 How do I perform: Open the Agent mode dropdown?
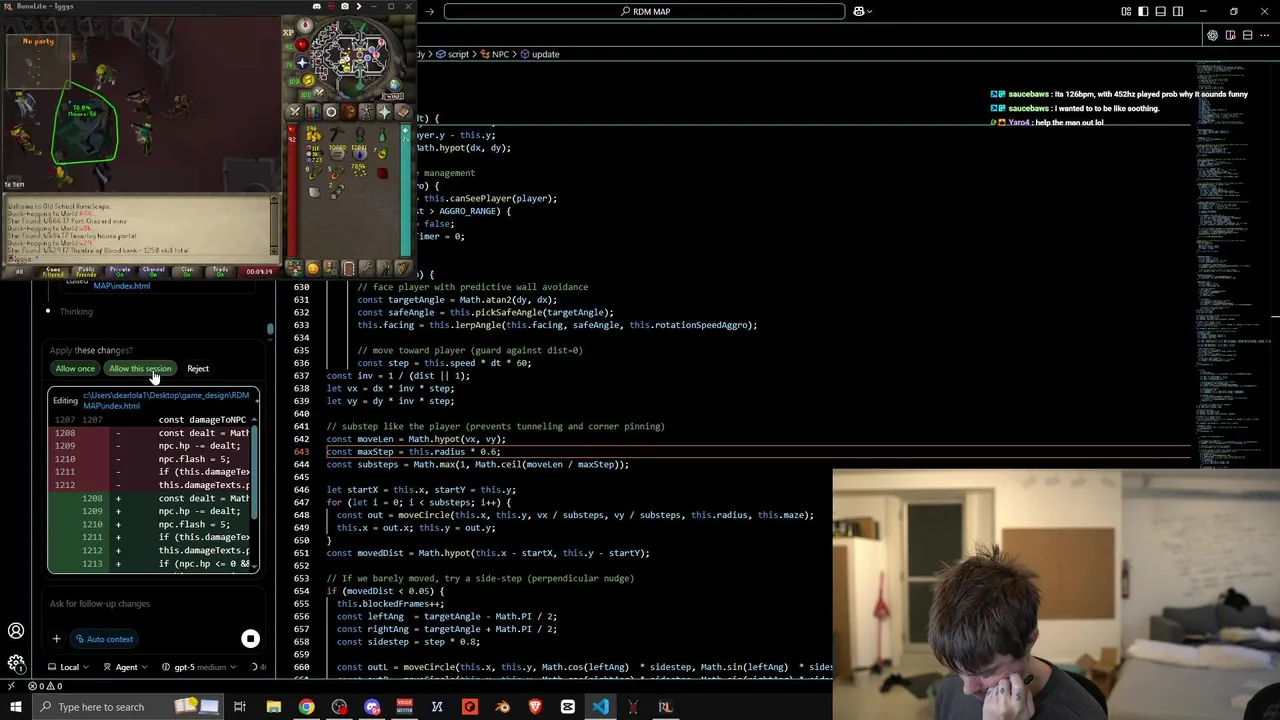click(126, 667)
